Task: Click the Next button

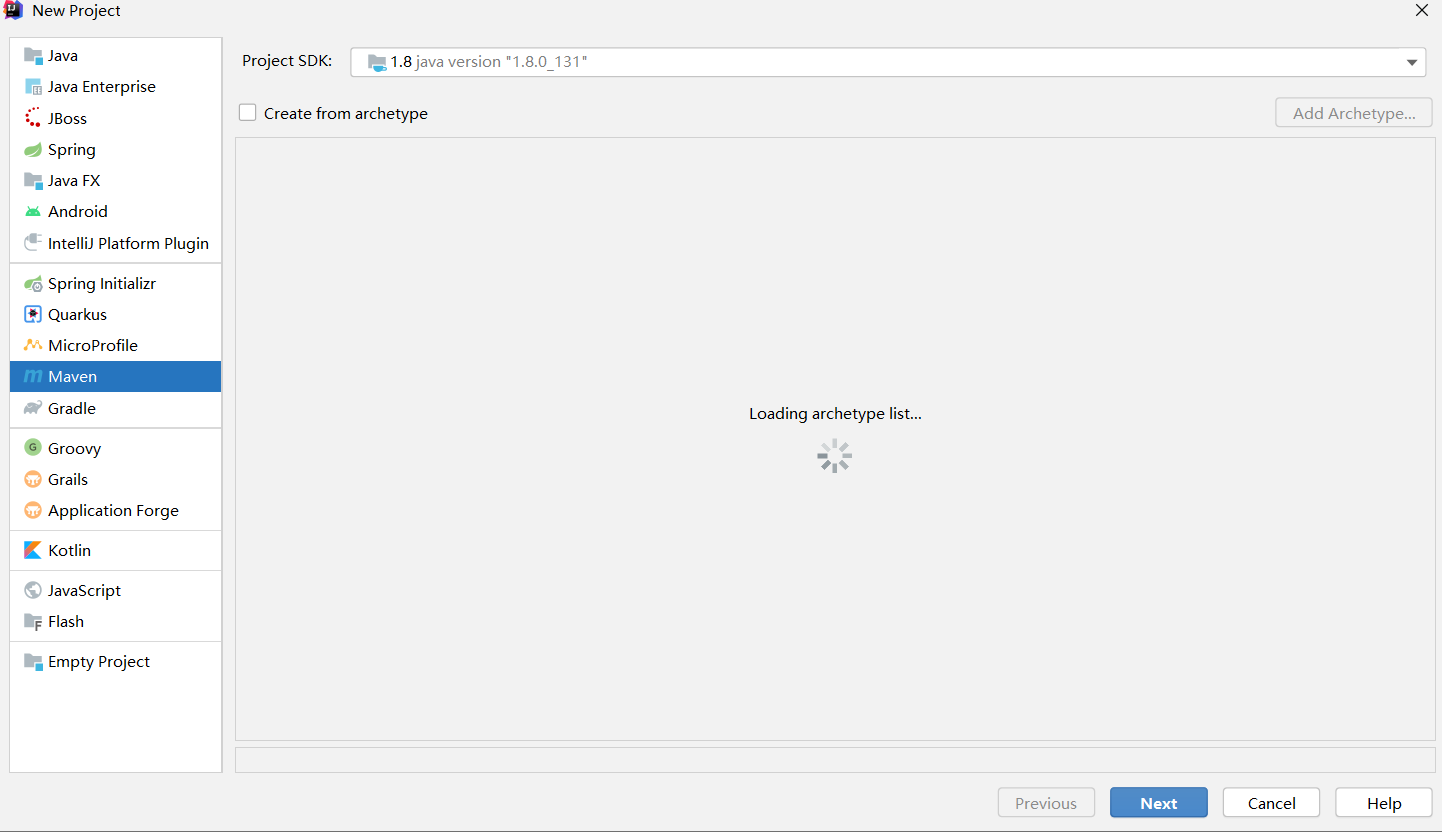Action: tap(1158, 803)
